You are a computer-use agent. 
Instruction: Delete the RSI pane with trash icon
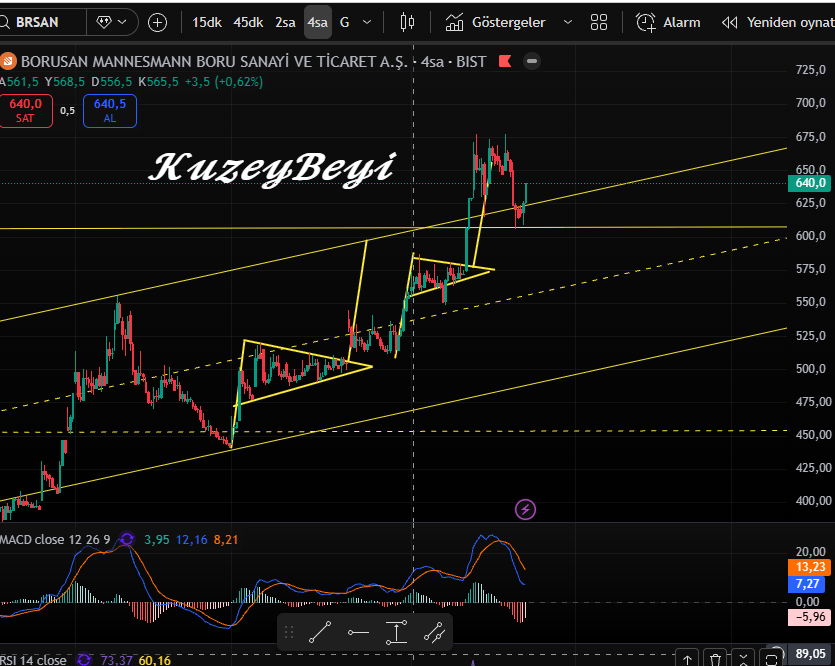(x=715, y=659)
